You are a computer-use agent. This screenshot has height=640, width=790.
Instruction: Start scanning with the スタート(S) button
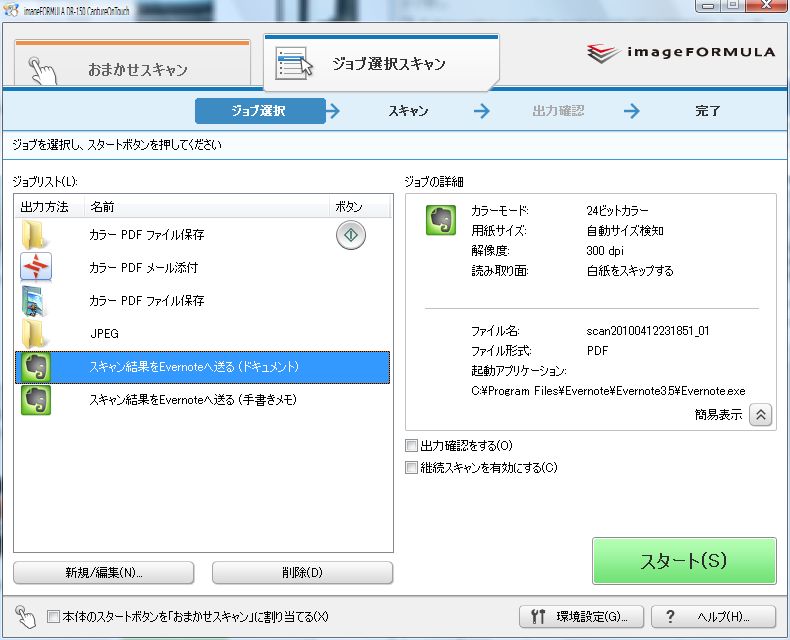[x=684, y=561]
